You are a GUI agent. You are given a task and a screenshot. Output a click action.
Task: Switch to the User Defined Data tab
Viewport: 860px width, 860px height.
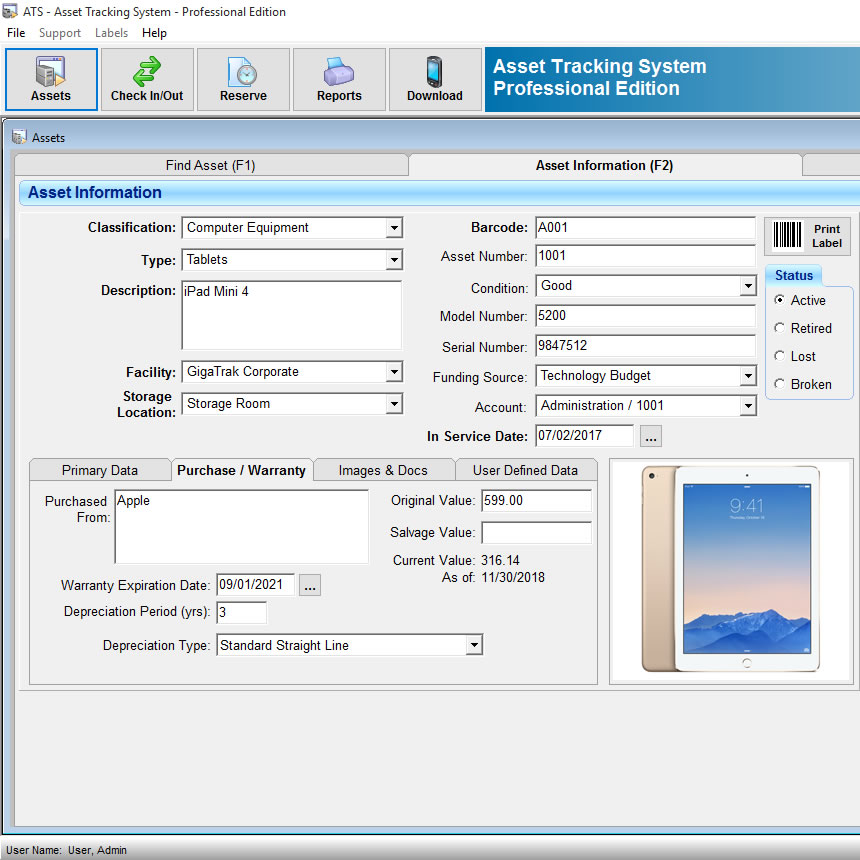(525, 470)
